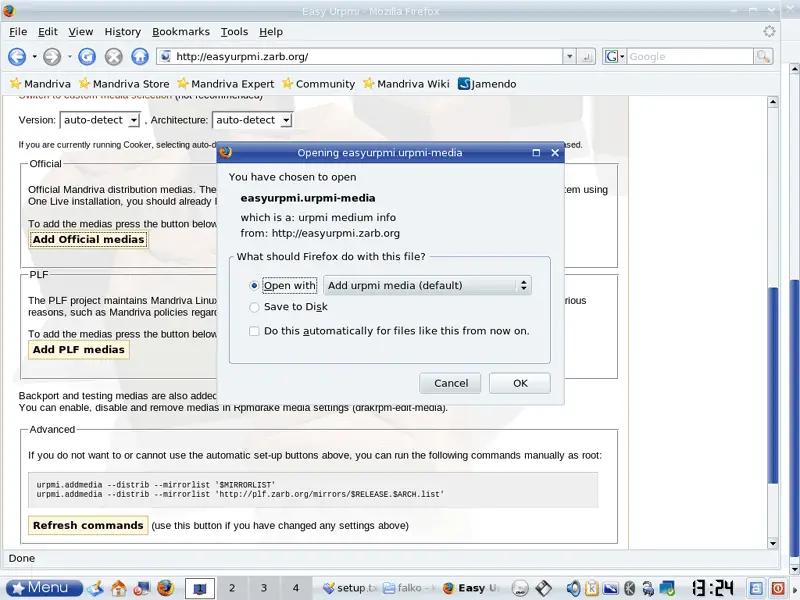Screen dimensions: 800x600
Task: Click the network status tray icon
Action: point(667,588)
